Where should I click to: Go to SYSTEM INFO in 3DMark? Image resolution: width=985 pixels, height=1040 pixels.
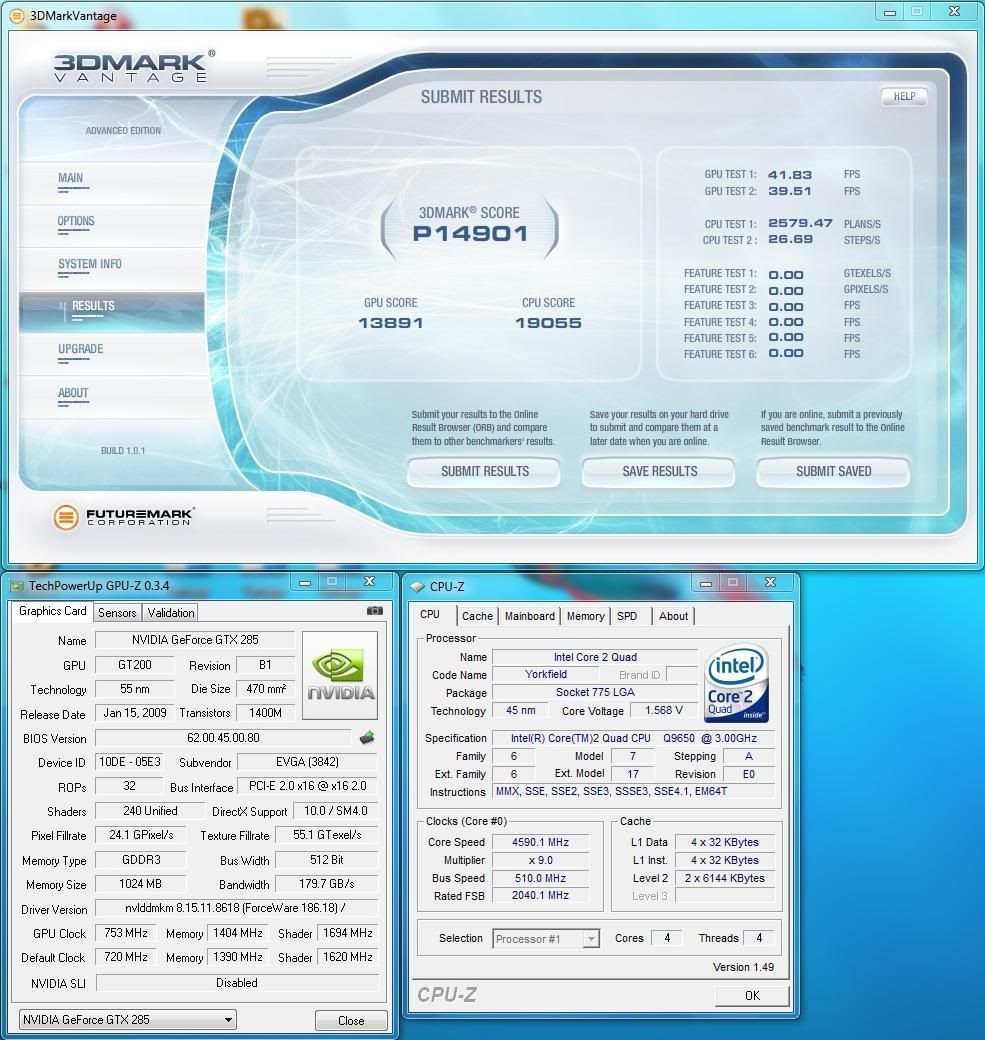pos(90,265)
